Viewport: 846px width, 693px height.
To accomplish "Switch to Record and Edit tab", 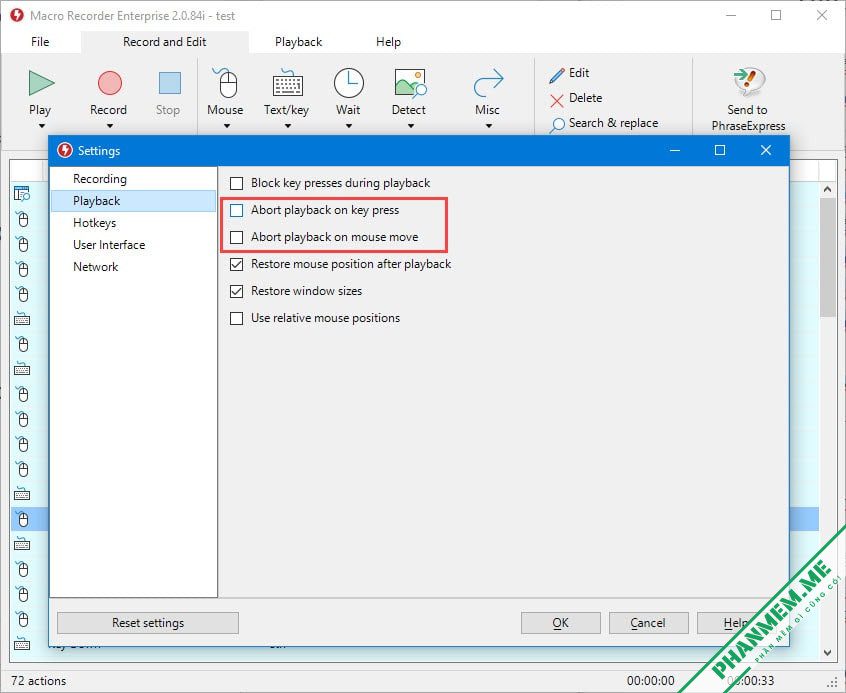I will (x=165, y=42).
